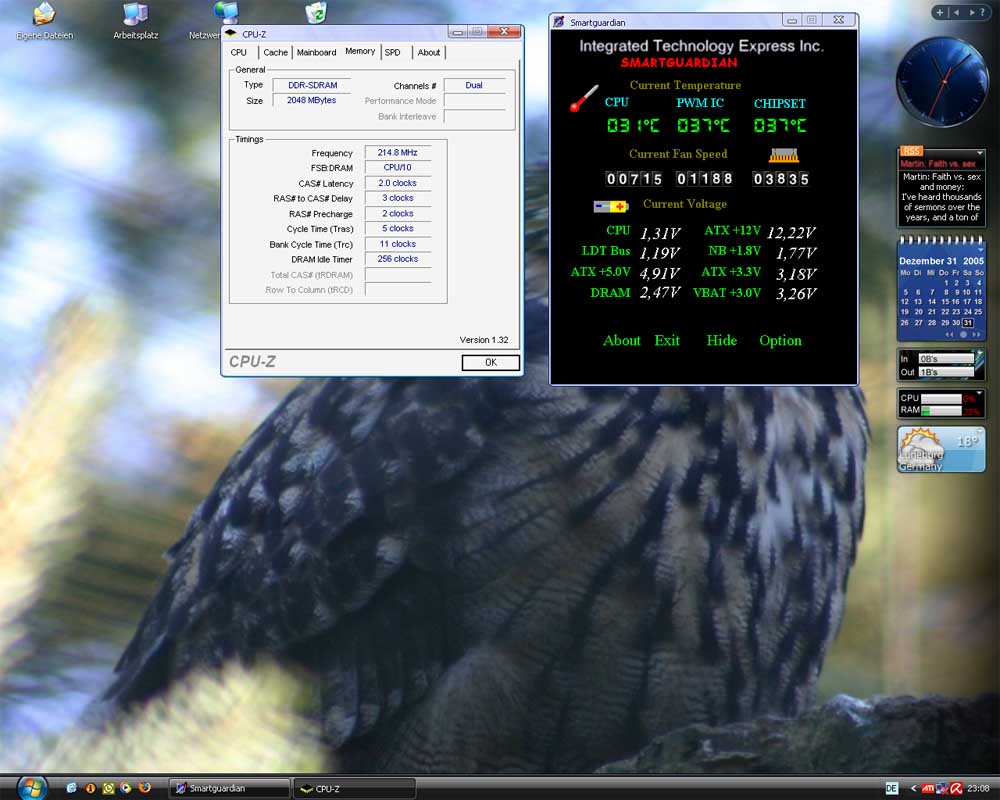Click the fan speed counter 01188
1000x800 pixels.
click(x=705, y=179)
